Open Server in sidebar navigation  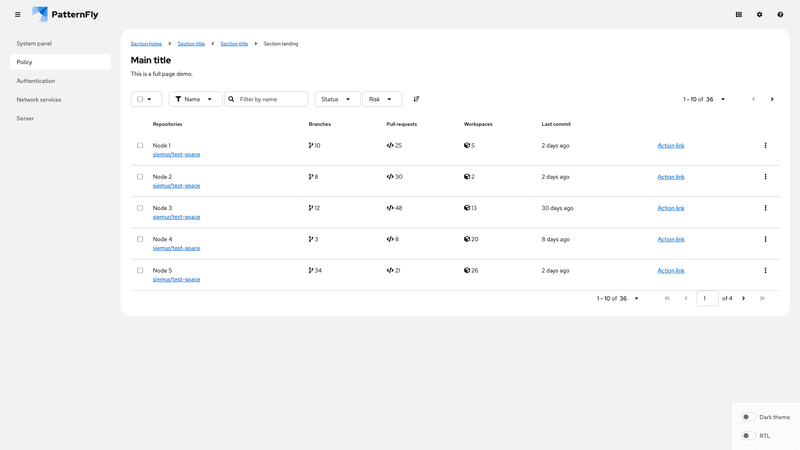coord(60,118)
